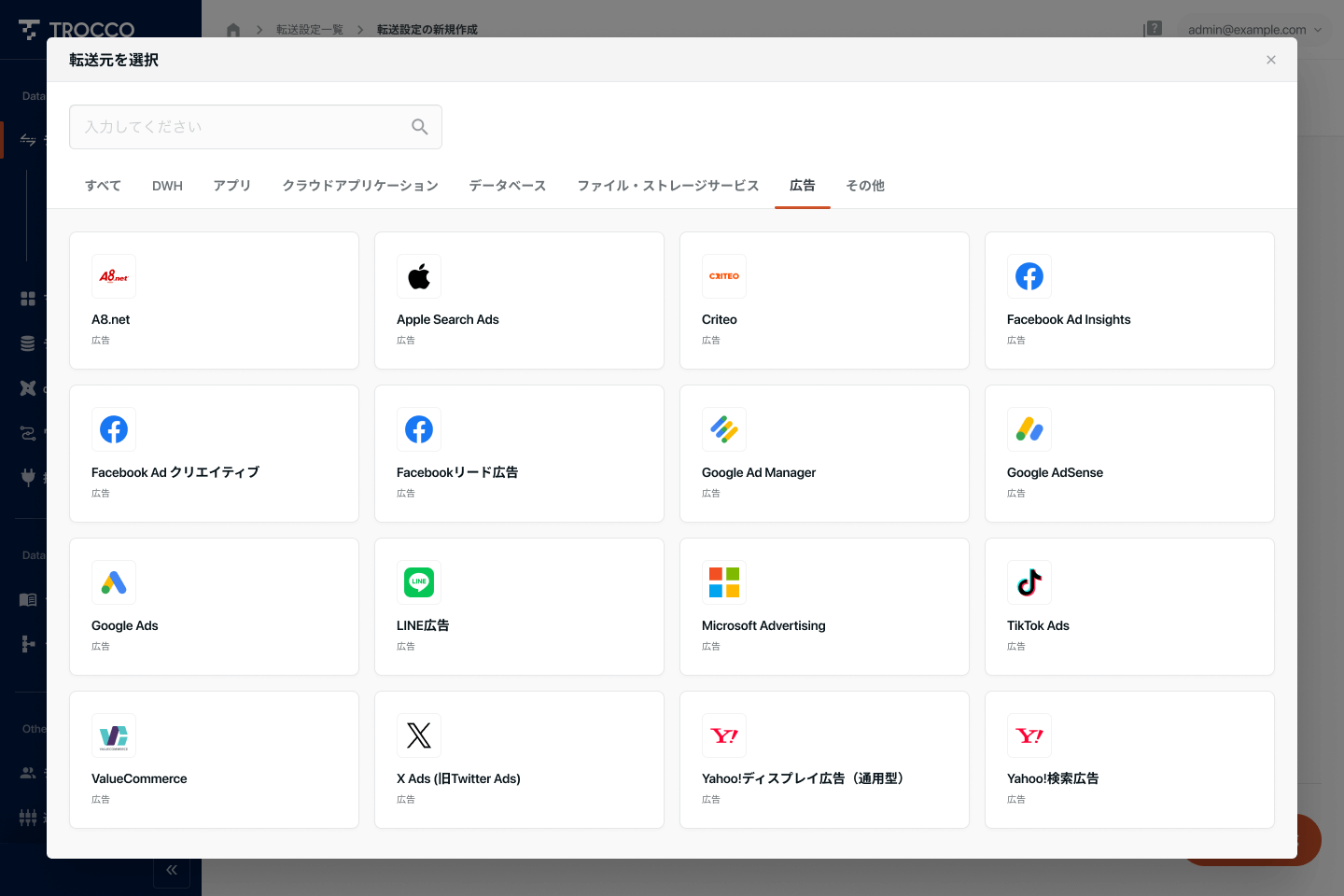Open the help icon in the top bar
The width and height of the screenshot is (1344, 896).
1154,29
